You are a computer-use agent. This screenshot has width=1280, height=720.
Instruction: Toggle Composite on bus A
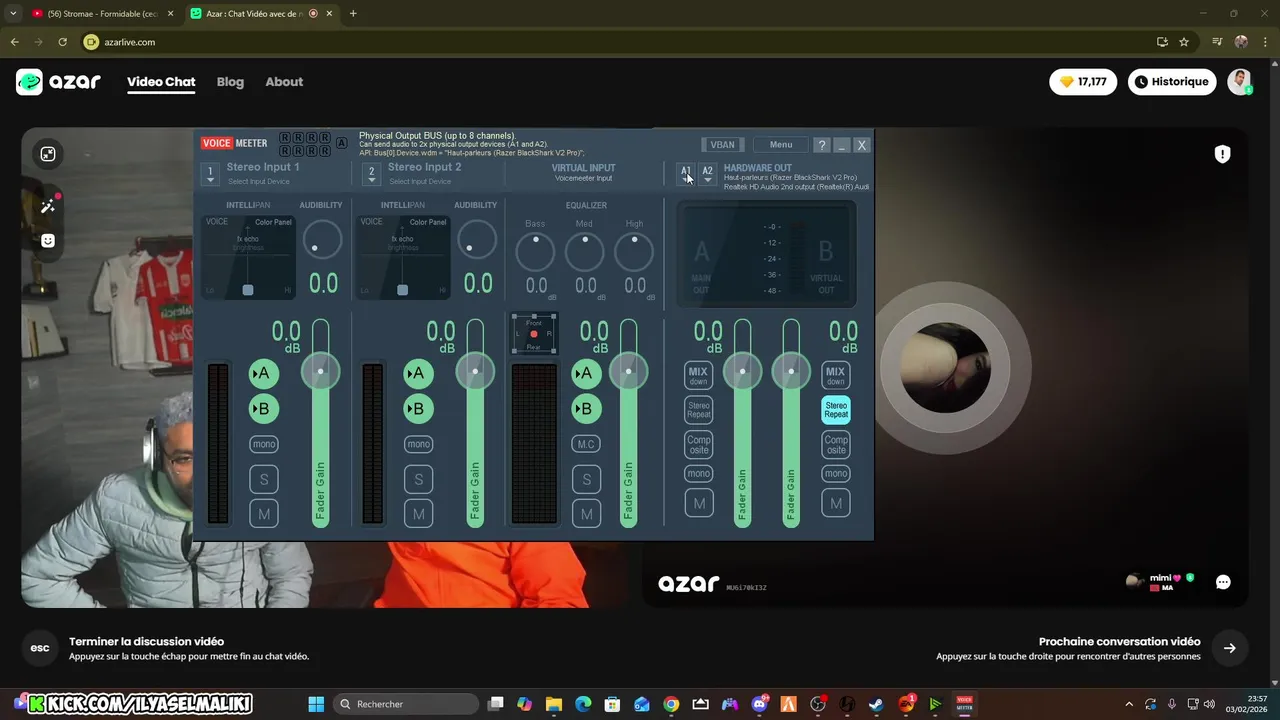coord(698,444)
